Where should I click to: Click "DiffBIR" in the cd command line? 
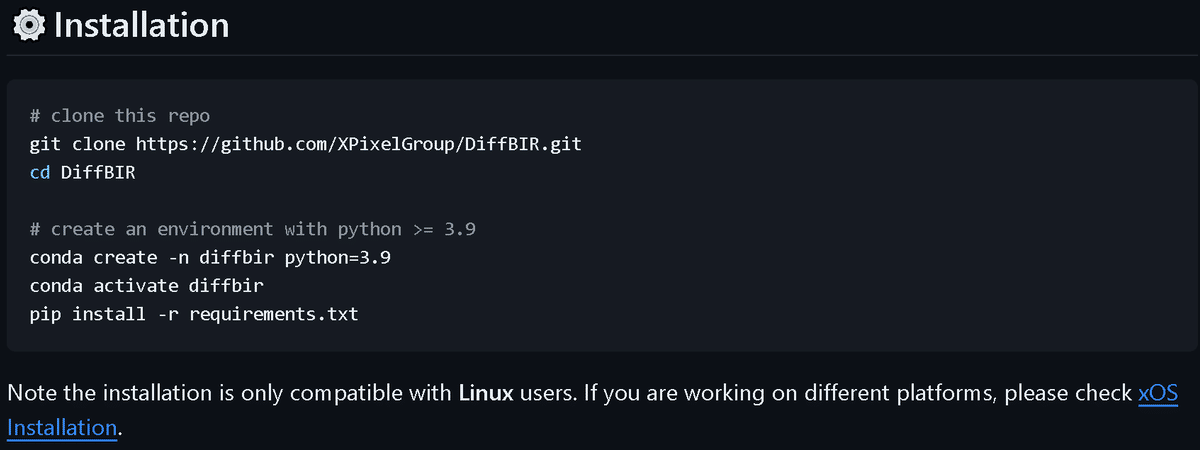pos(97,172)
